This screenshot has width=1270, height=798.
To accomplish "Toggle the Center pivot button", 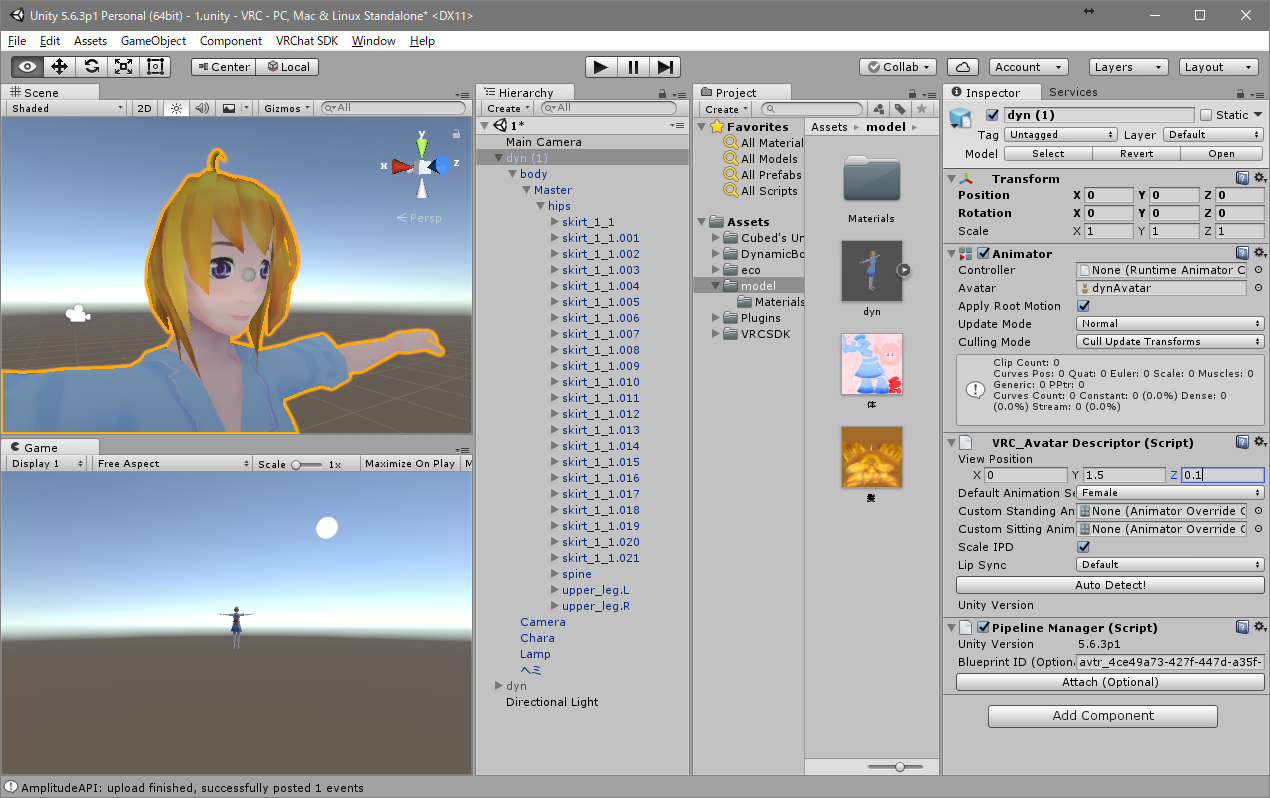I will (224, 67).
